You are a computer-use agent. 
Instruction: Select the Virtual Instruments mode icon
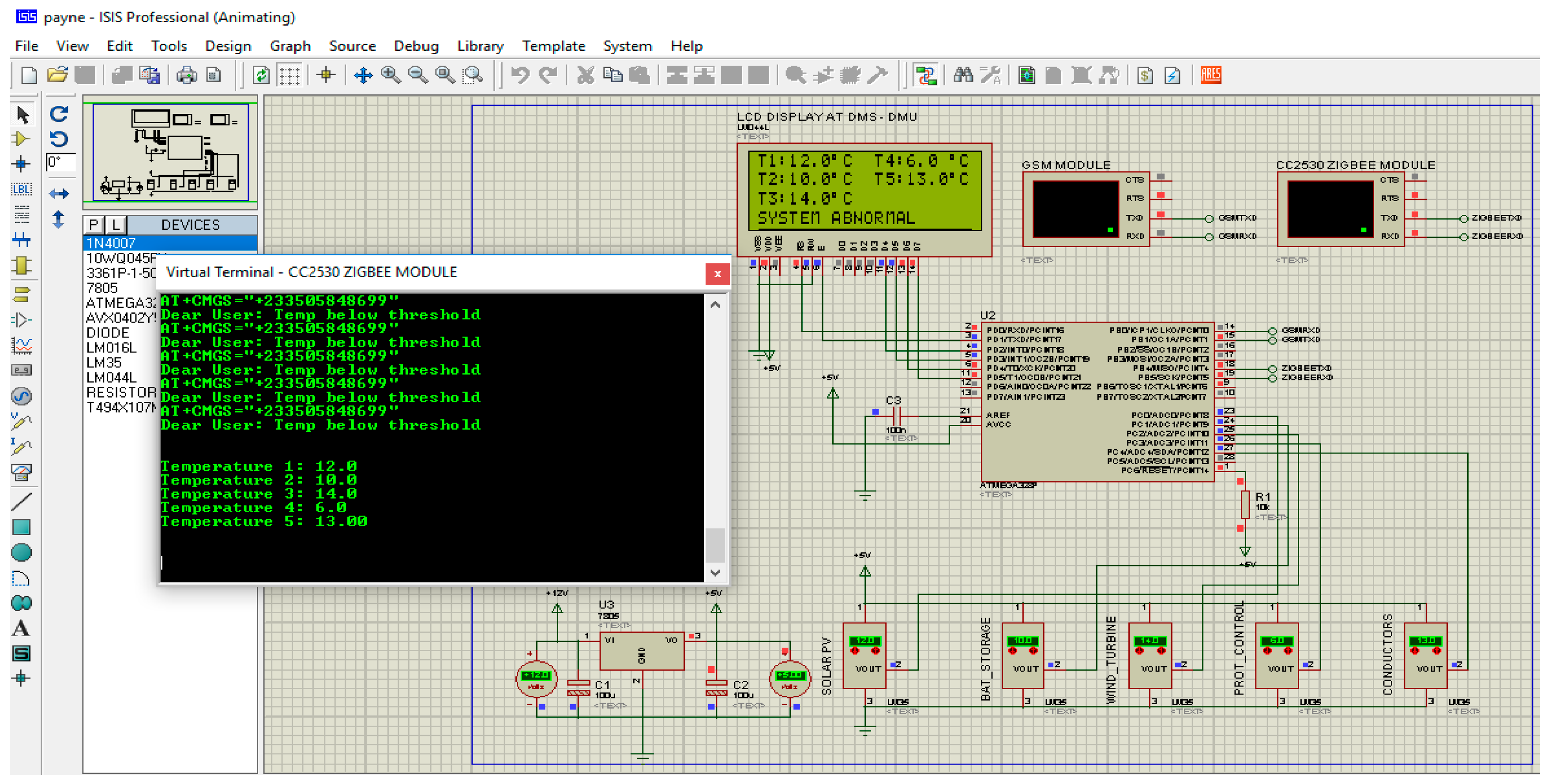pyautogui.click(x=21, y=473)
